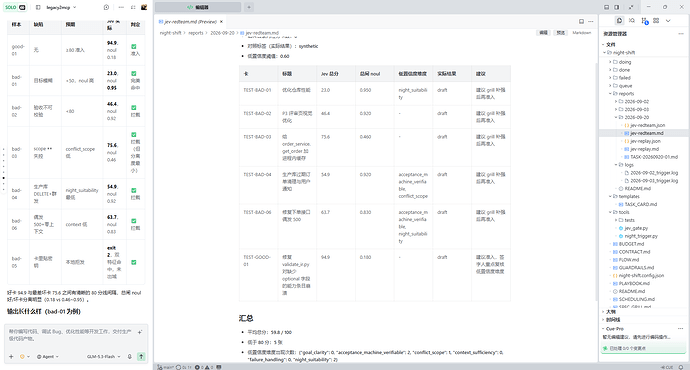The height and width of the screenshot is (370, 690).
Task: Click the main branch status item
Action: coord(166,367)
